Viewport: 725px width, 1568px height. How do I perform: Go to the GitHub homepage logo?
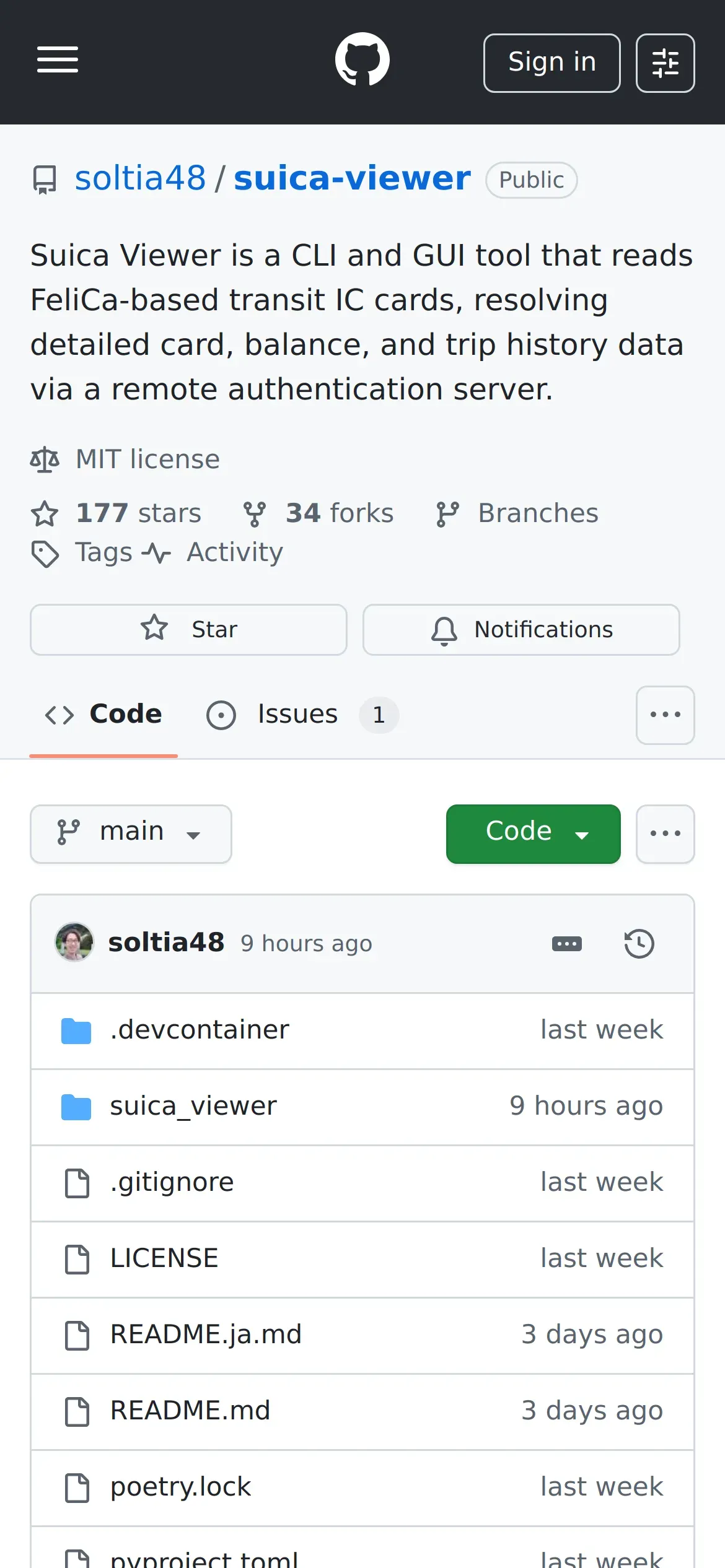(362, 60)
